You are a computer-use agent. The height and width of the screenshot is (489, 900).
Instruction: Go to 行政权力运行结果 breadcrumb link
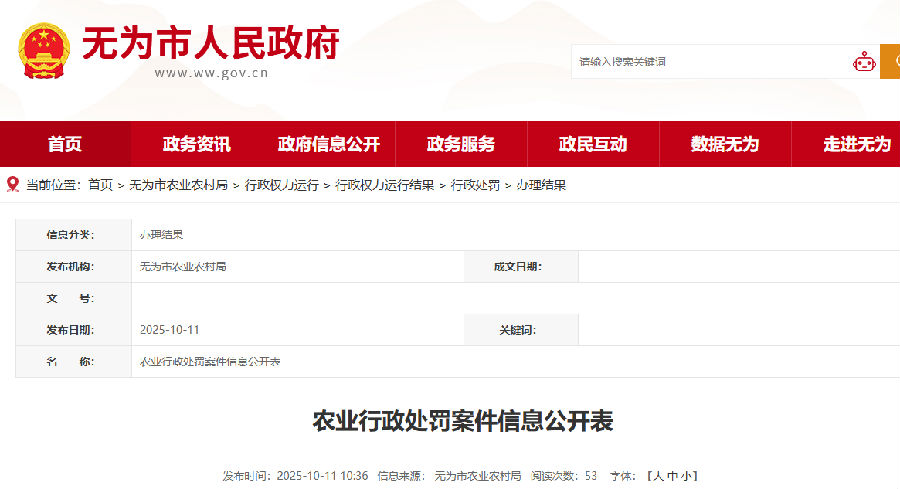pos(385,185)
